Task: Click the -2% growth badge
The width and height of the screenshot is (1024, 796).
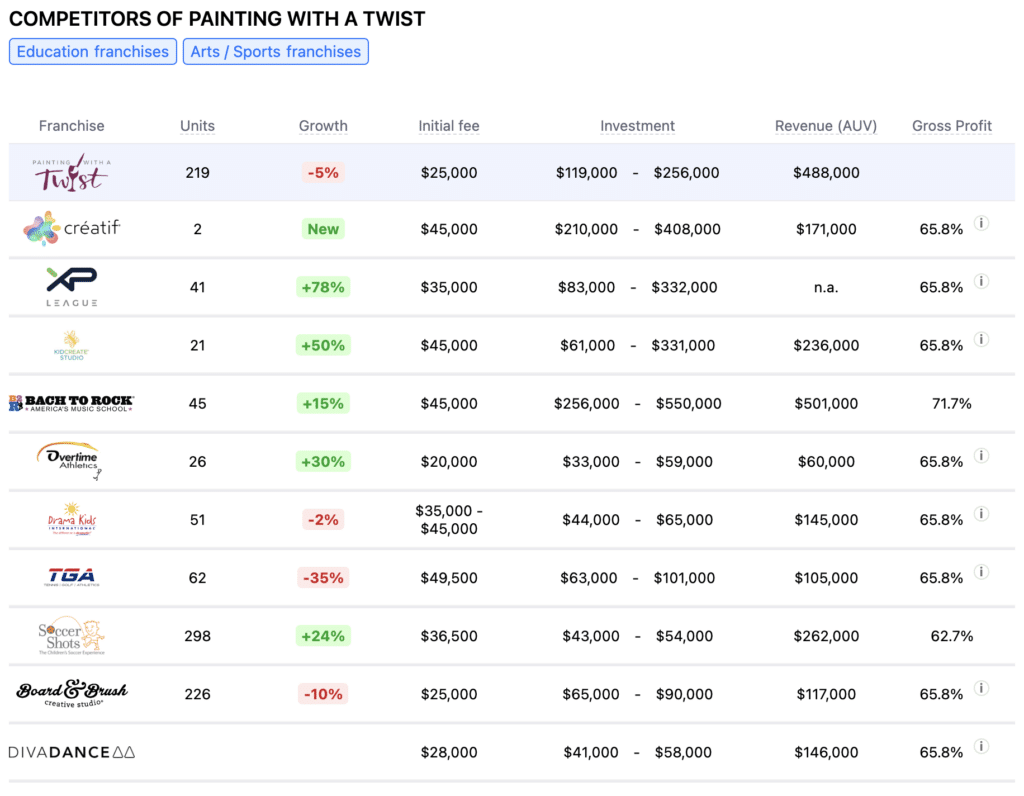Action: pyautogui.click(x=323, y=519)
